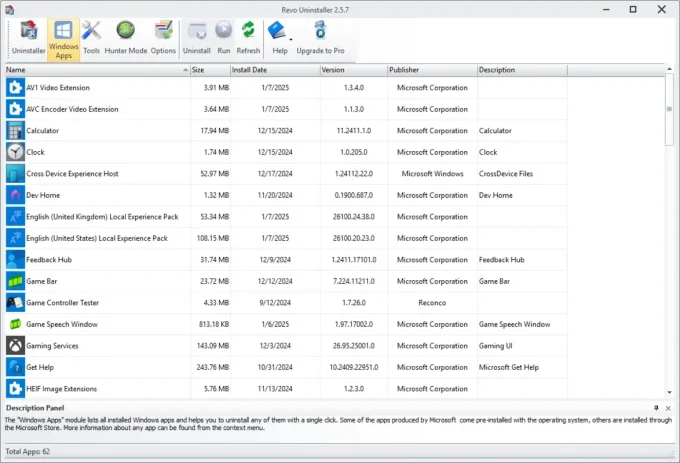Click Upgrade to Pro
This screenshot has width=680, height=463.
[320, 38]
